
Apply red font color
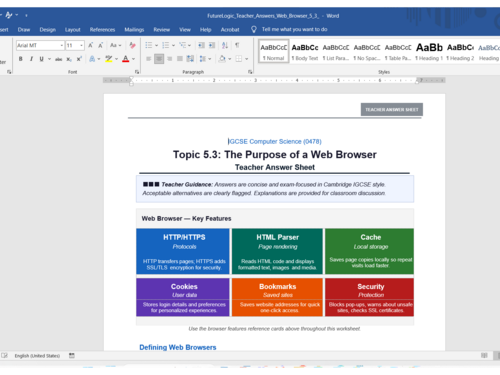coord(126,59)
